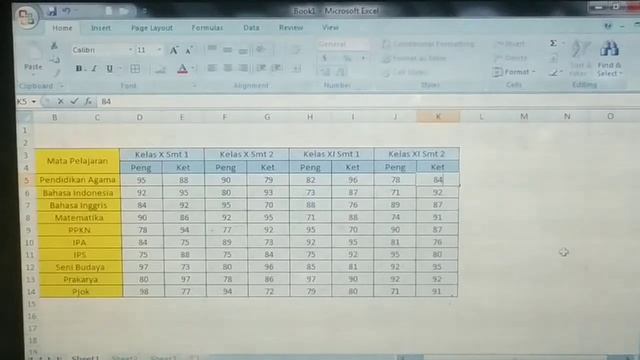The width and height of the screenshot is (640, 360).
Task: Switch to the Sheet1 tab
Action: (85, 357)
